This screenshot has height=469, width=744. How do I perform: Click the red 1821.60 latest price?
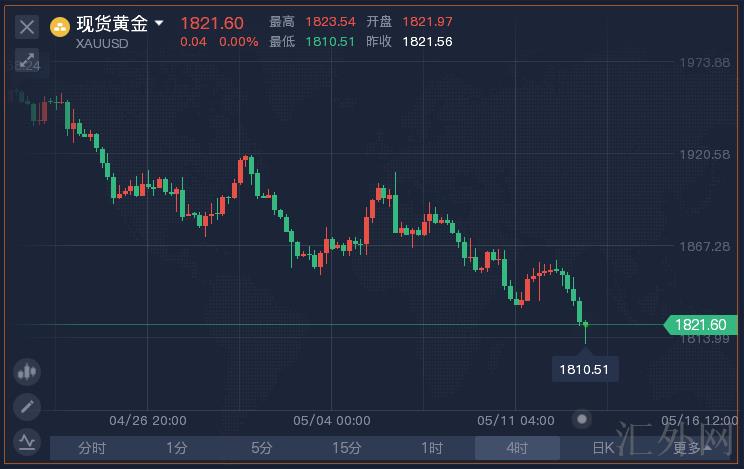(212, 23)
